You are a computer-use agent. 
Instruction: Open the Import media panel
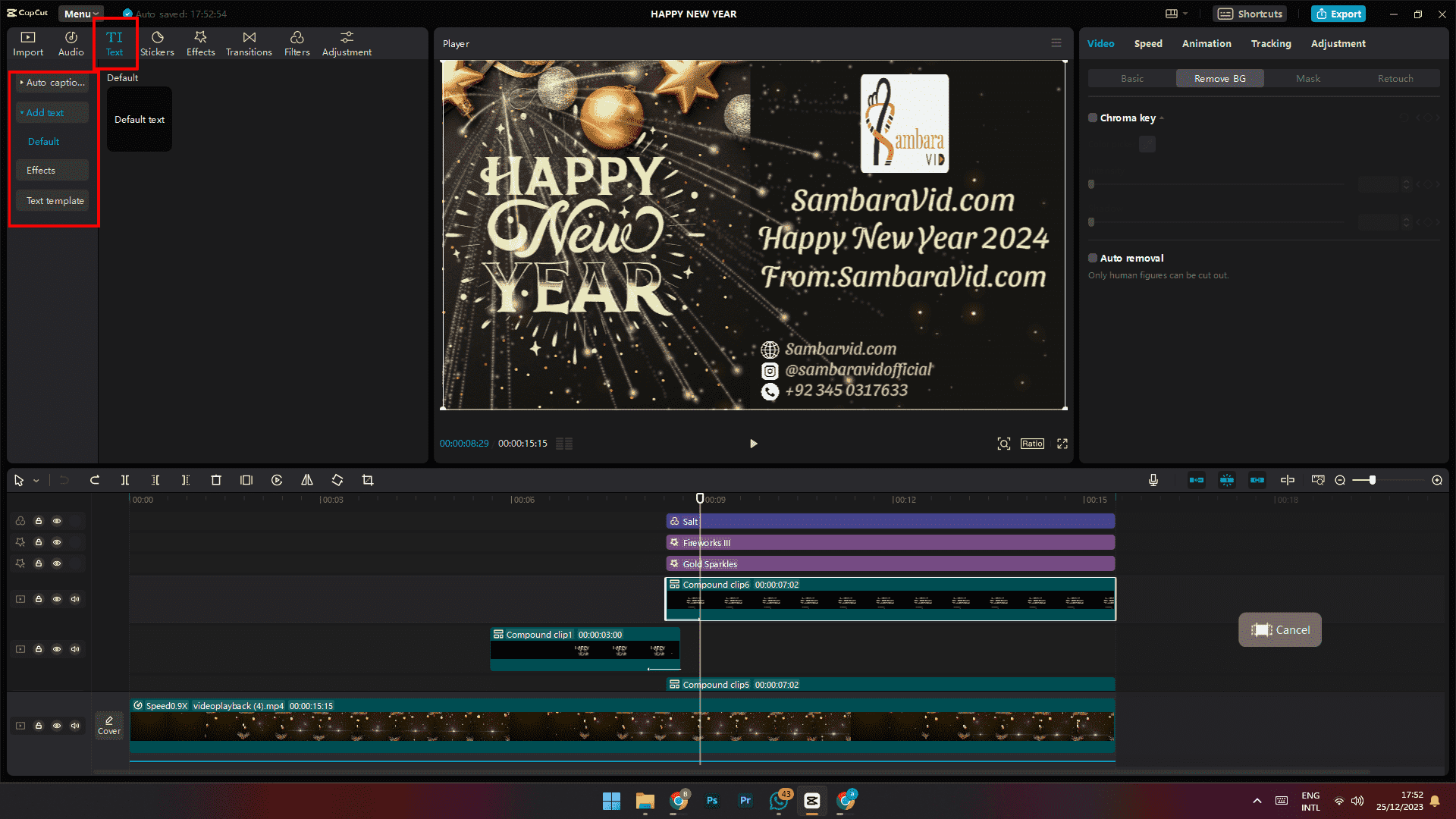[28, 44]
